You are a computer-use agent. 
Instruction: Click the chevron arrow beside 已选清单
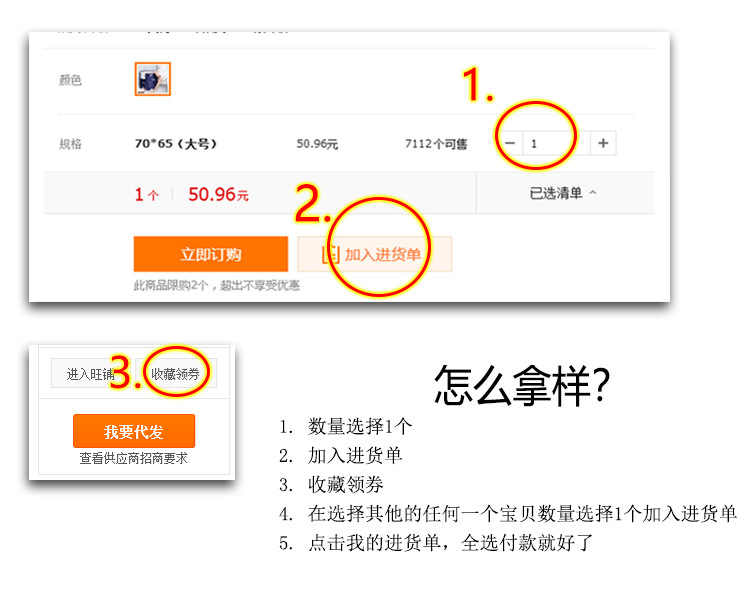click(593, 192)
